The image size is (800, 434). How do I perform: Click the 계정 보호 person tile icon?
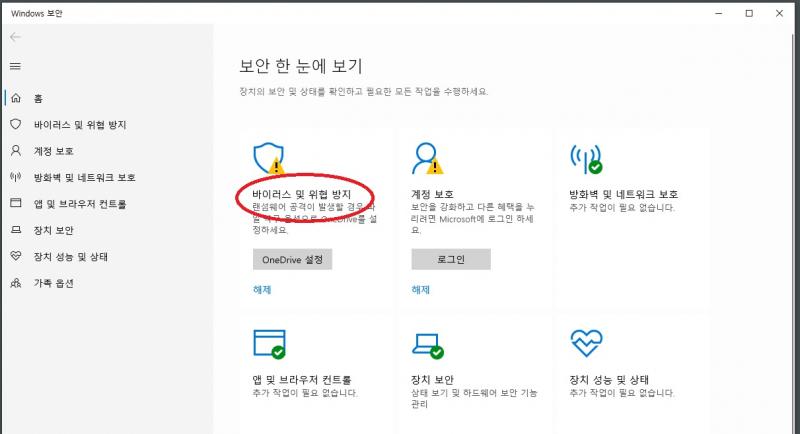426,157
